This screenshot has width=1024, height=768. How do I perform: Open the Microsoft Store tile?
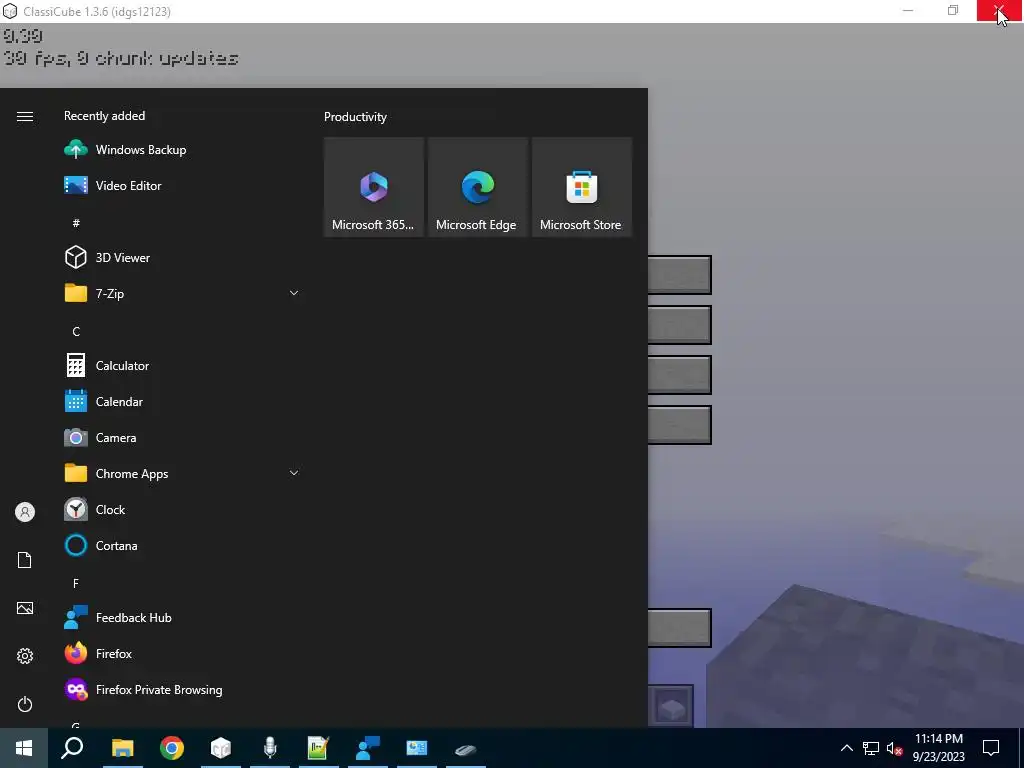[x=581, y=187]
